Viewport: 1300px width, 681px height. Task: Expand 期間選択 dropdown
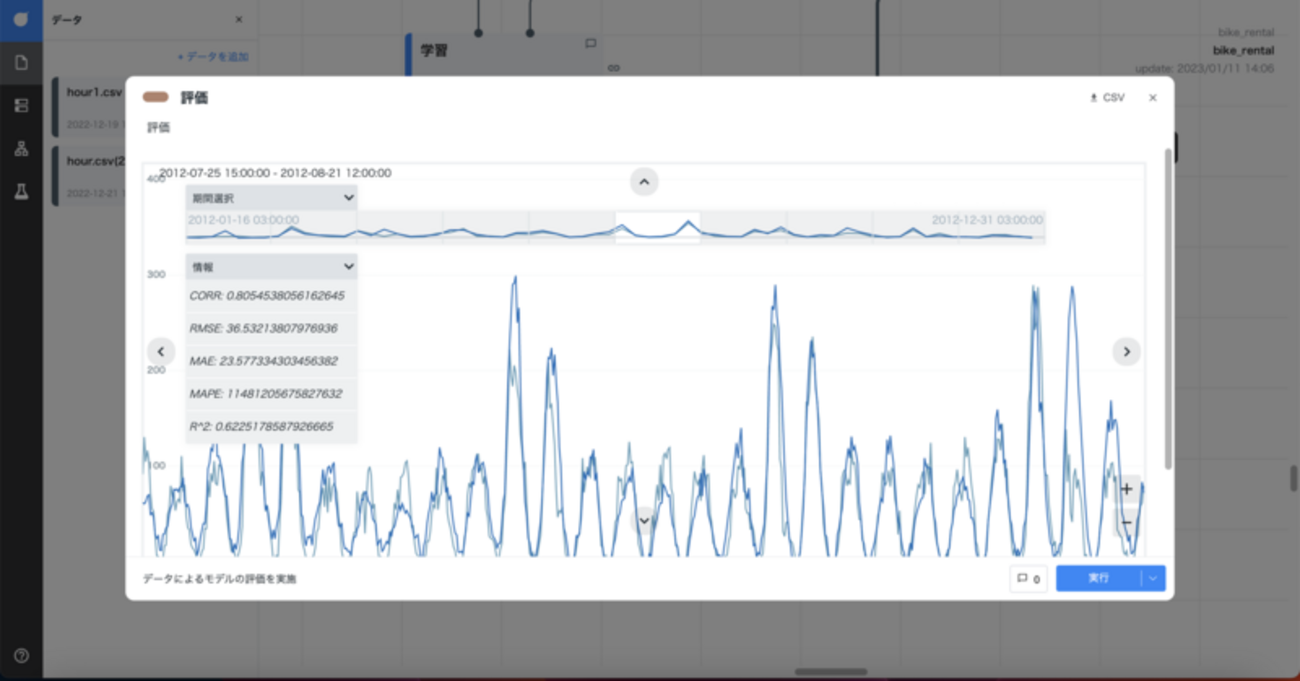tap(271, 198)
